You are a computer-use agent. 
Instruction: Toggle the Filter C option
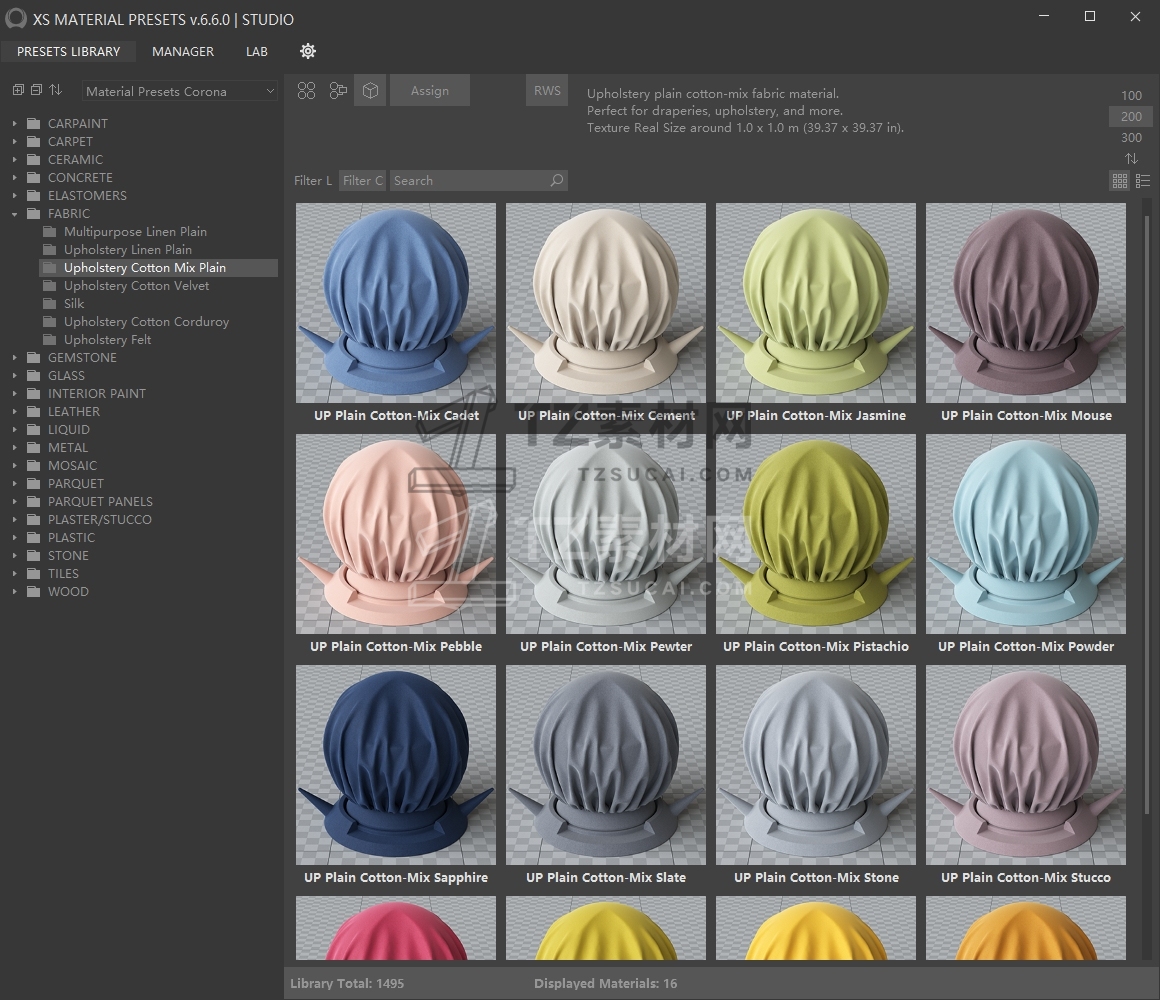pyautogui.click(x=362, y=180)
